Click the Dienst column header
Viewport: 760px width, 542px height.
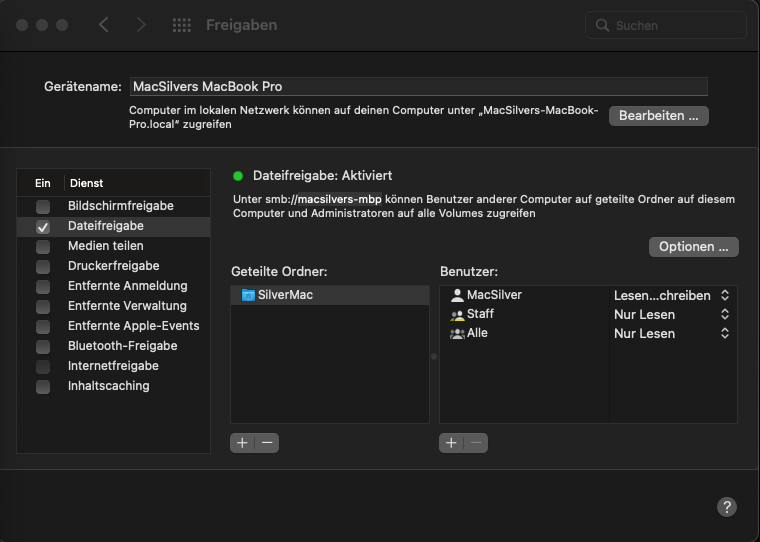138,183
